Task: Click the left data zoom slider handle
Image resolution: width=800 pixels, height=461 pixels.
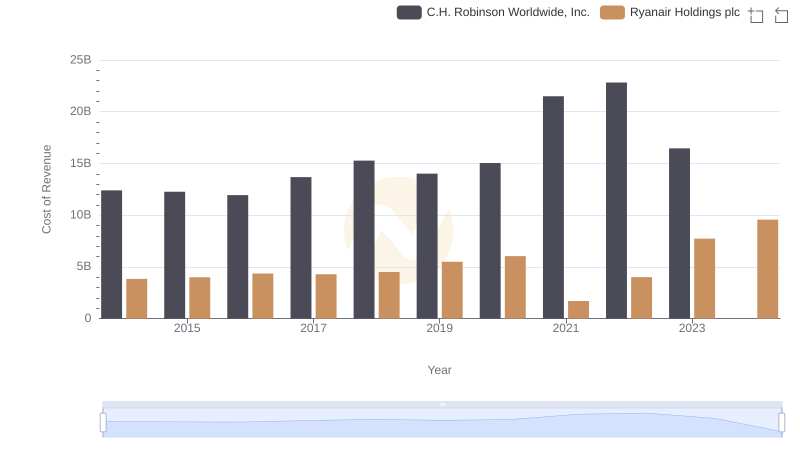Action: (103, 422)
